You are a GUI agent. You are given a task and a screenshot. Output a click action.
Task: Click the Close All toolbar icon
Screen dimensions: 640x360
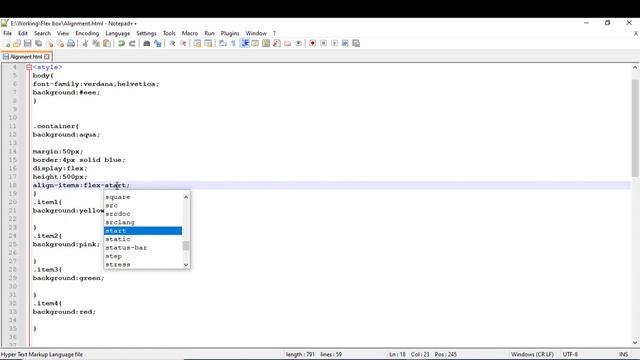(x=60, y=43)
